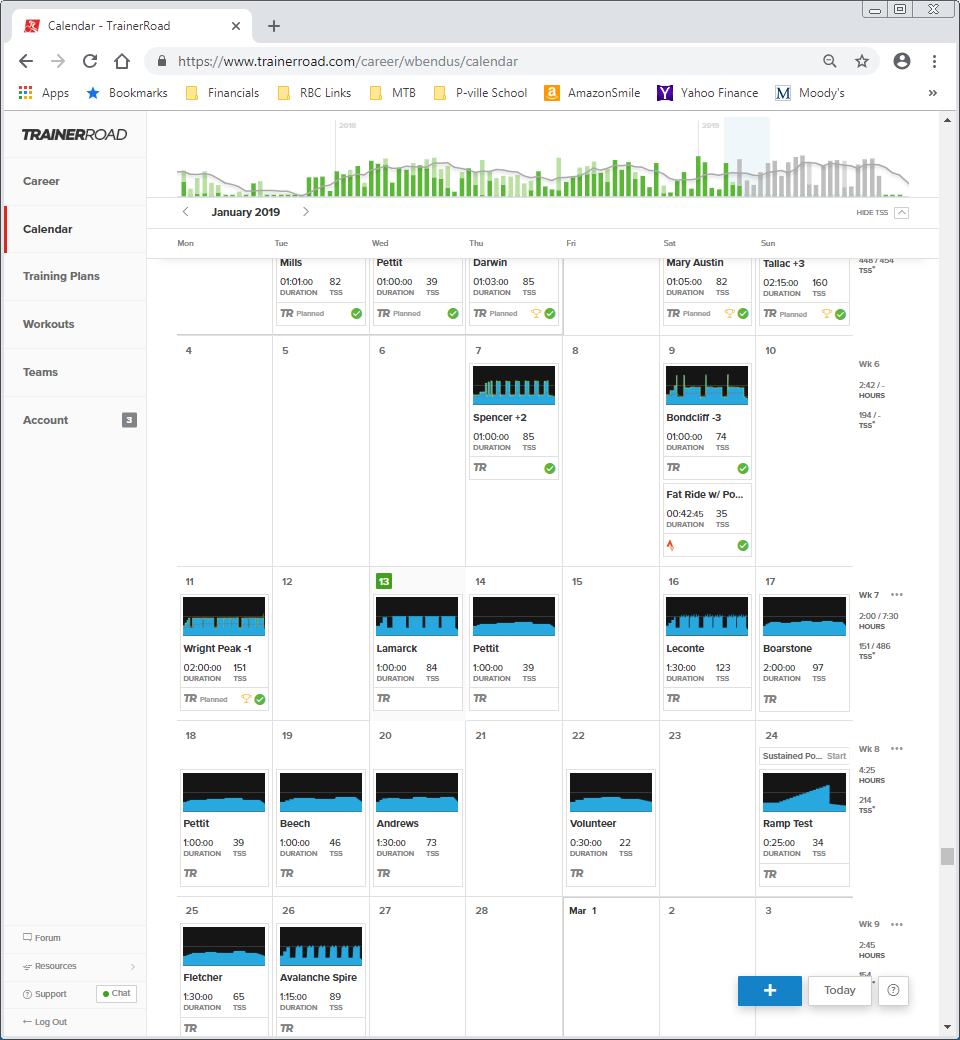Open the Workouts sidebar section
This screenshot has height=1040, width=960.
[x=48, y=324]
